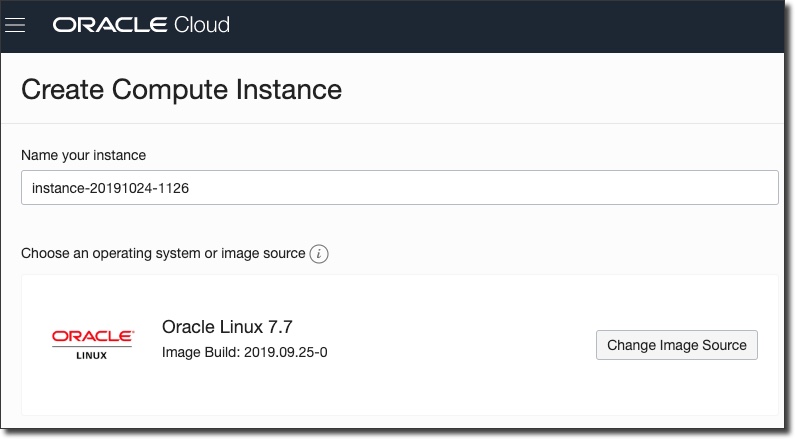Click the Choose an operating system label
This screenshot has height=439, width=795.
point(163,253)
